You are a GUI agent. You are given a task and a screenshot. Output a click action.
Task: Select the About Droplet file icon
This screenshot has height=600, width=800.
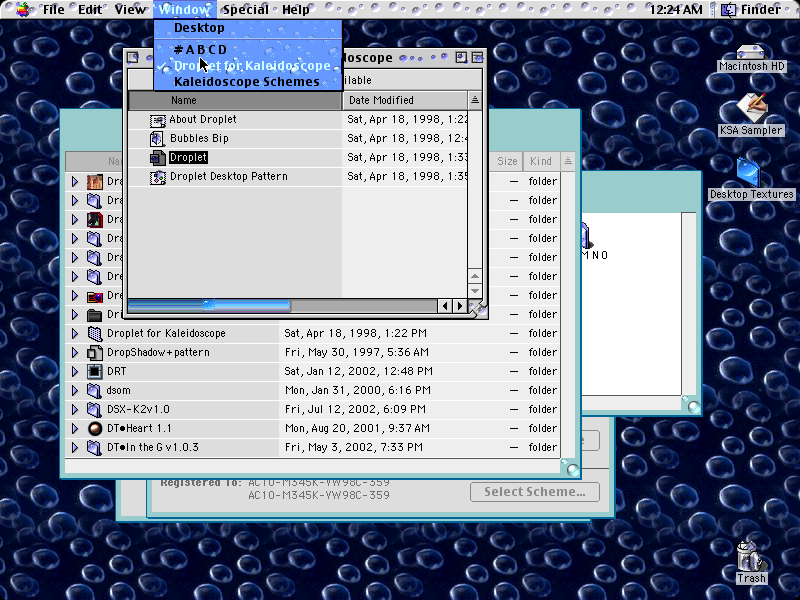[157, 120]
